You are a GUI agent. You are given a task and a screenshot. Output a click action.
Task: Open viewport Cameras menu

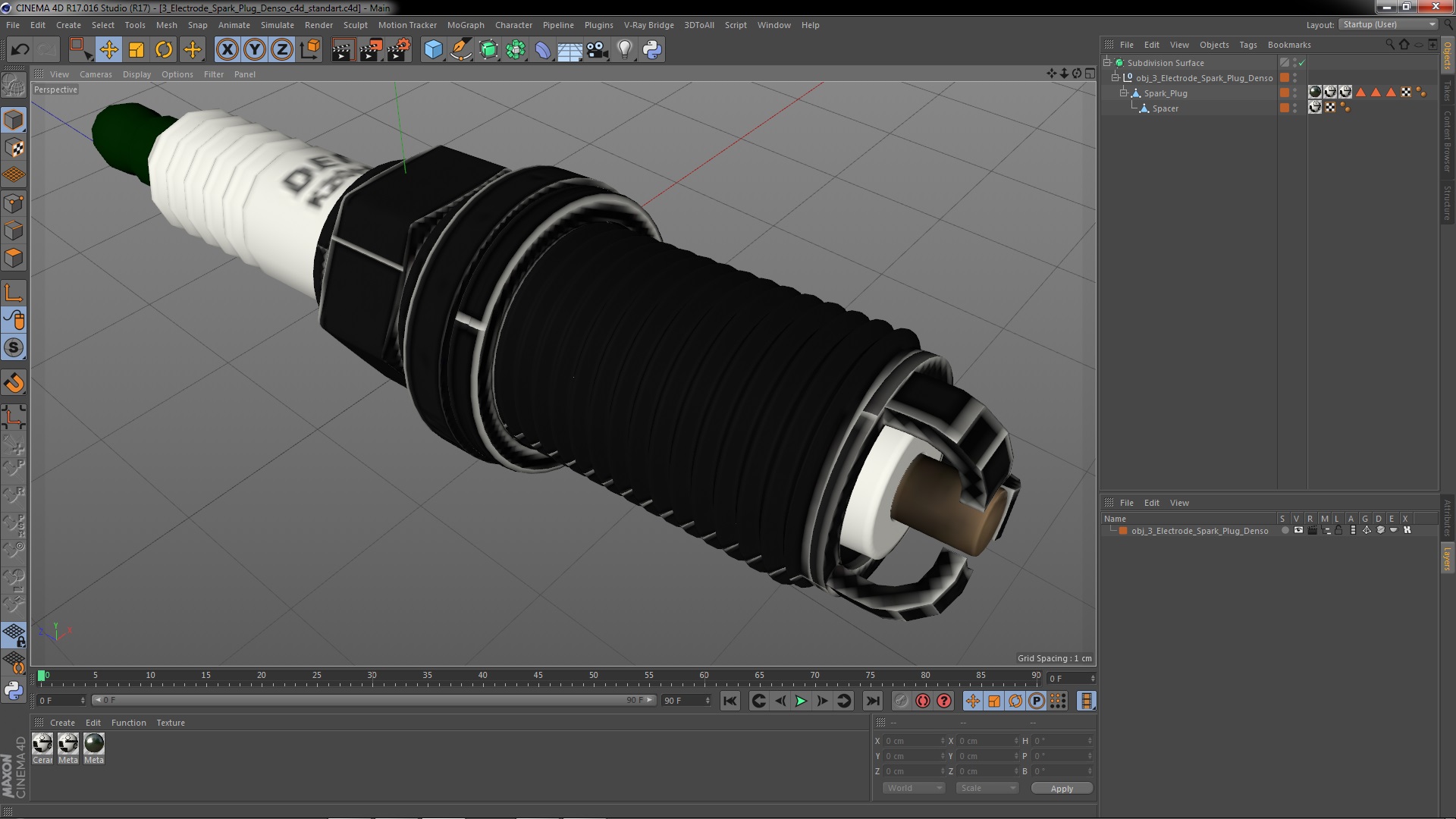(x=96, y=74)
